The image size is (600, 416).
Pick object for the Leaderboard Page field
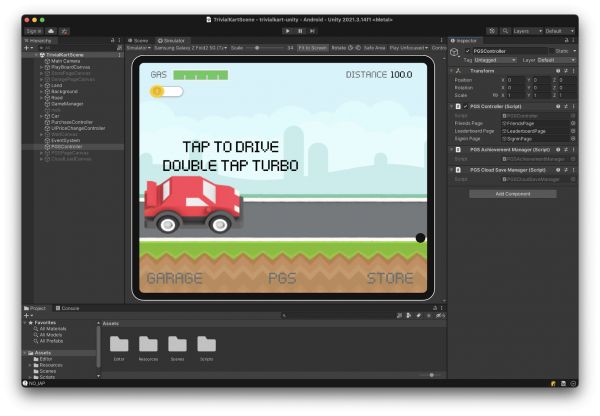pos(573,131)
